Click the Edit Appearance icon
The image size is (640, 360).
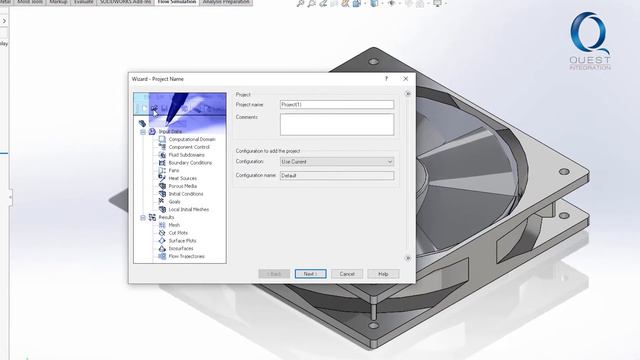409,4
